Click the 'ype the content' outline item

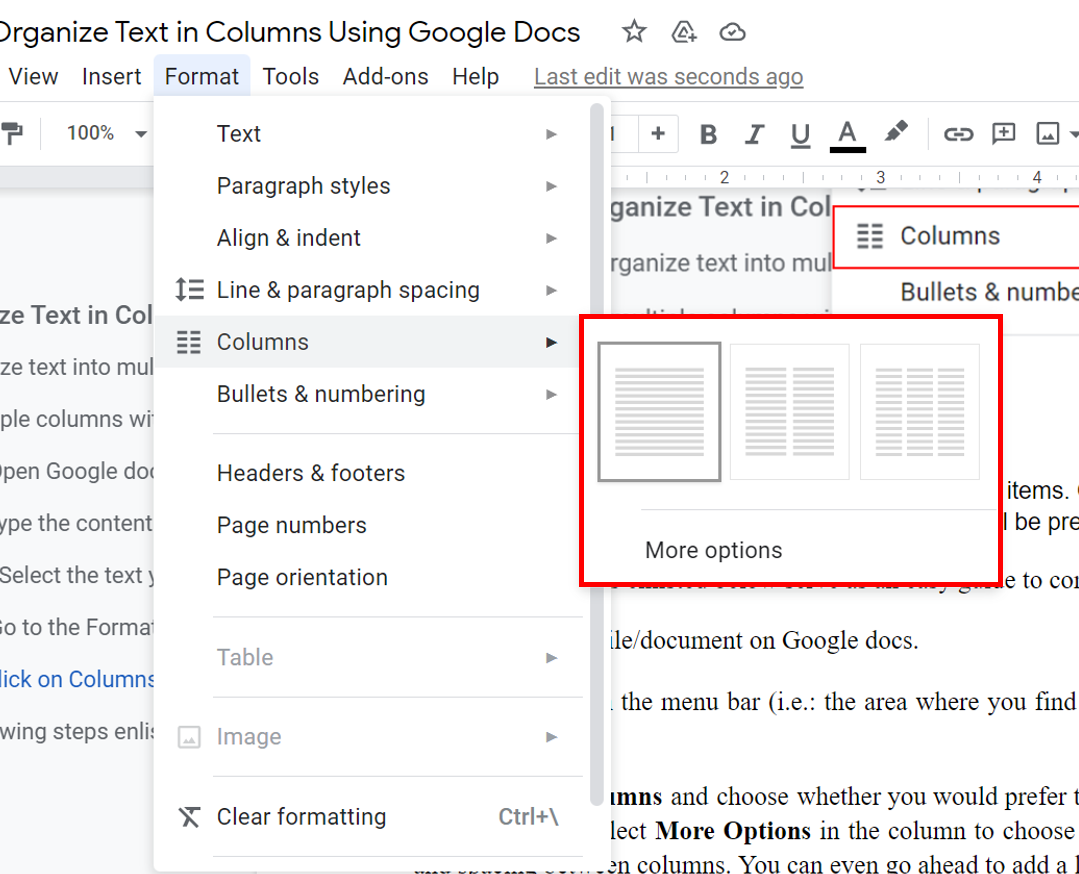click(76, 523)
